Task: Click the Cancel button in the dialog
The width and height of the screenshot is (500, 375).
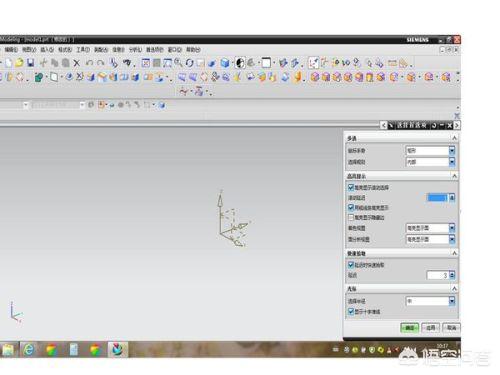Action: tap(451, 328)
